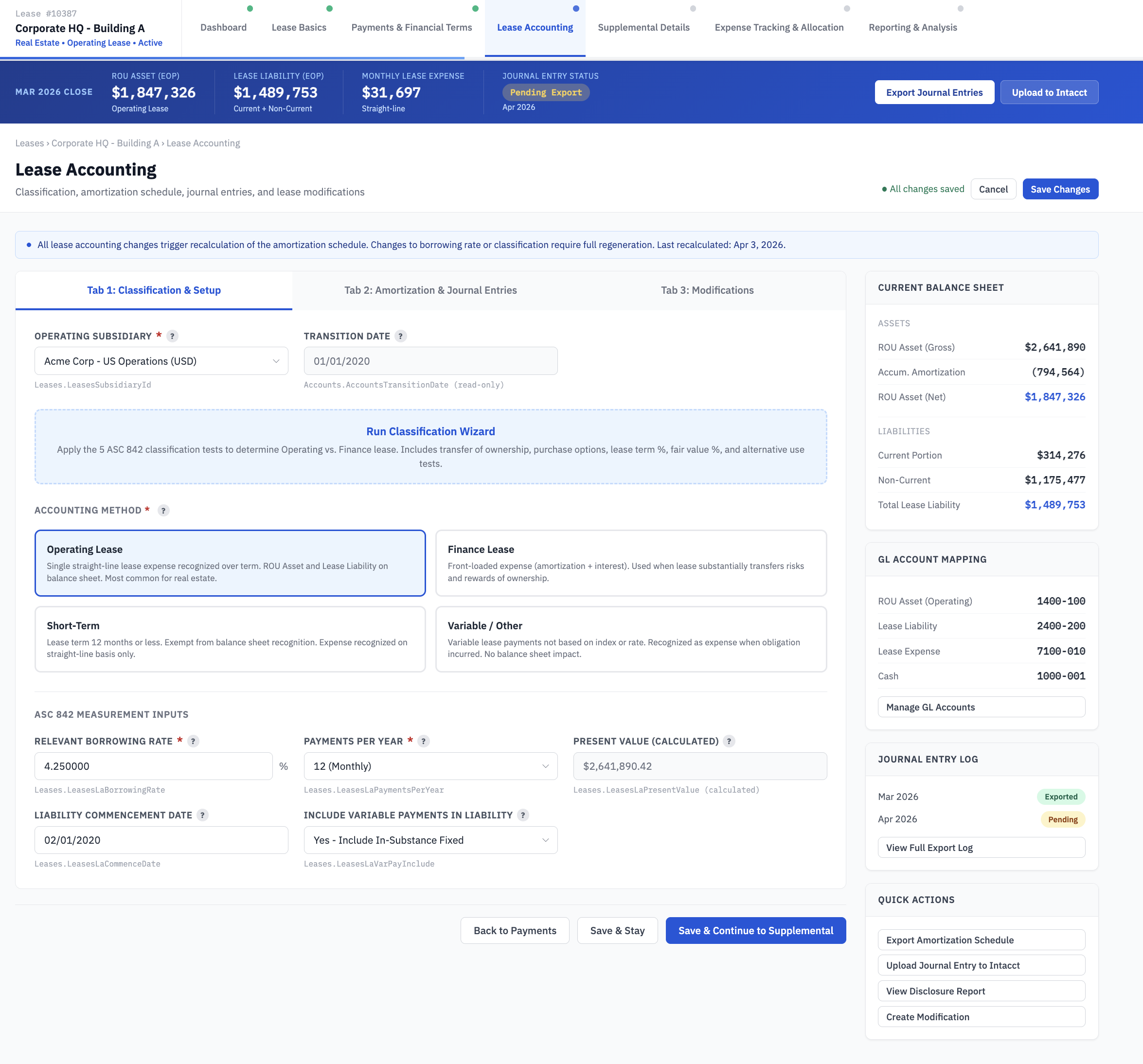Screen dimensions: 1143x1064
Task: Open help for Liability Commencement Date
Action: [202, 815]
